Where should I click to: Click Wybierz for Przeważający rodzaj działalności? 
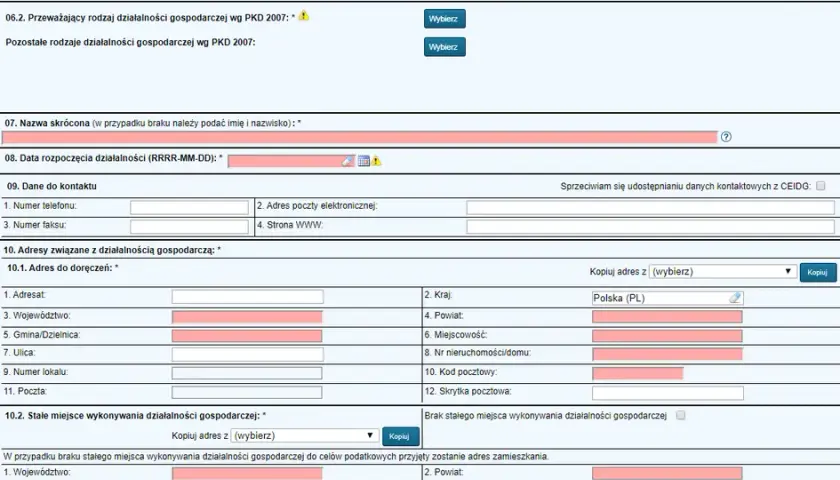(445, 19)
